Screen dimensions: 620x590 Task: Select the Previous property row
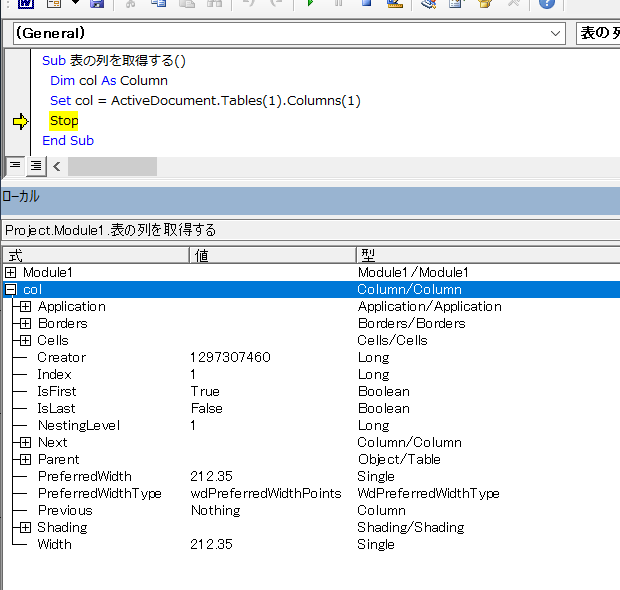312,511
